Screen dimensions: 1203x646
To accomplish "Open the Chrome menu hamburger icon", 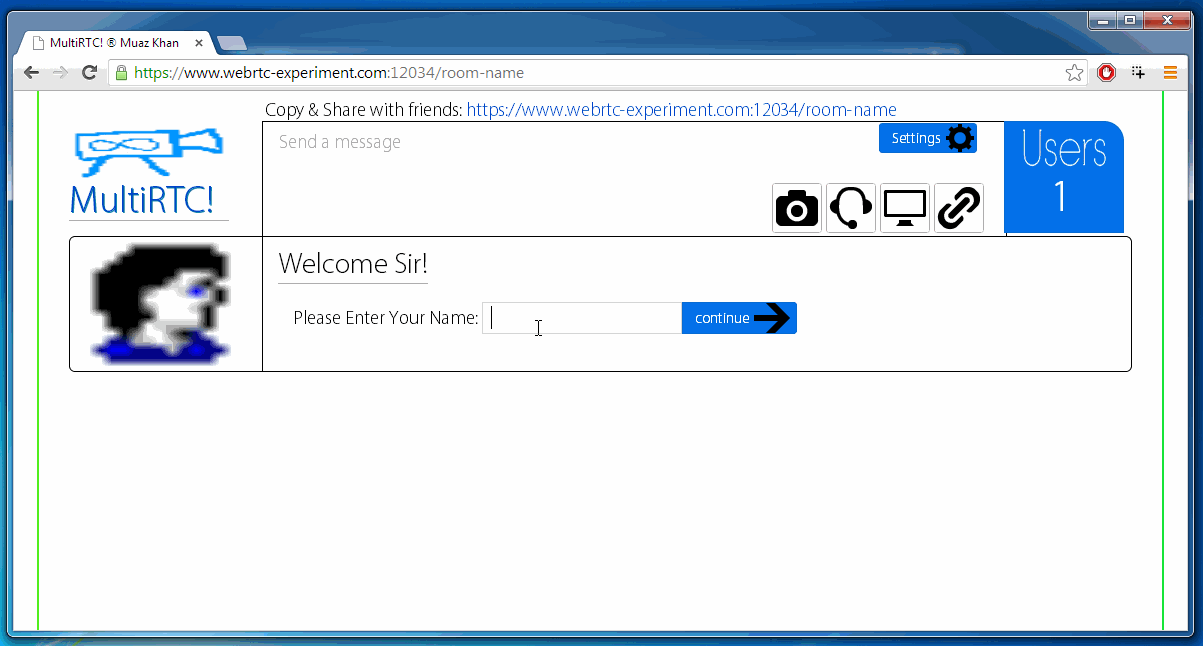I will click(x=1170, y=72).
